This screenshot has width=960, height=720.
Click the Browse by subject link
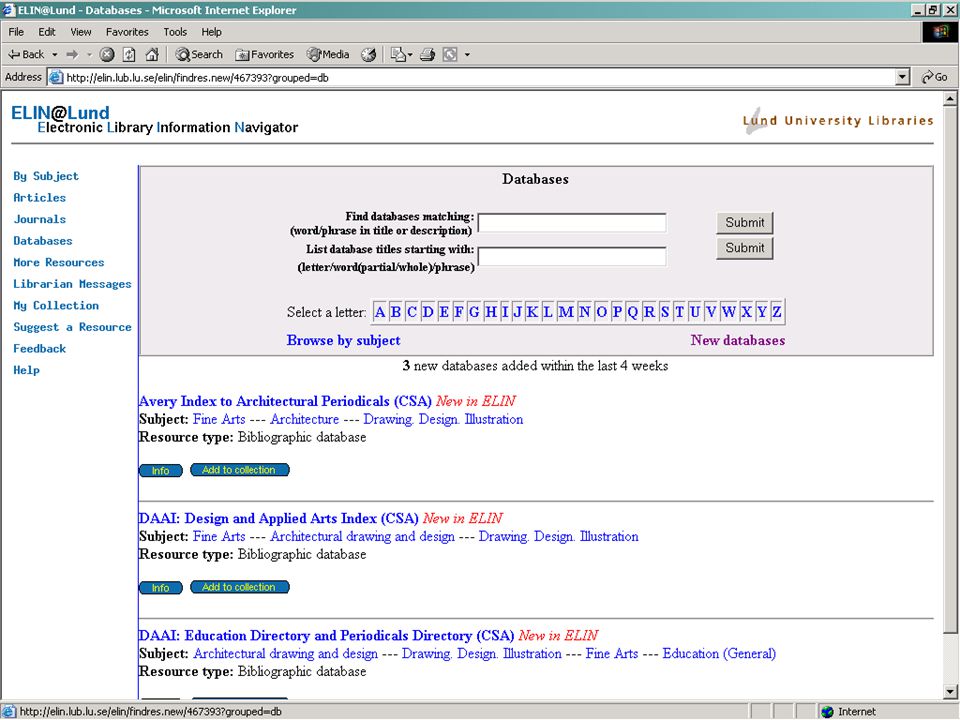click(343, 340)
